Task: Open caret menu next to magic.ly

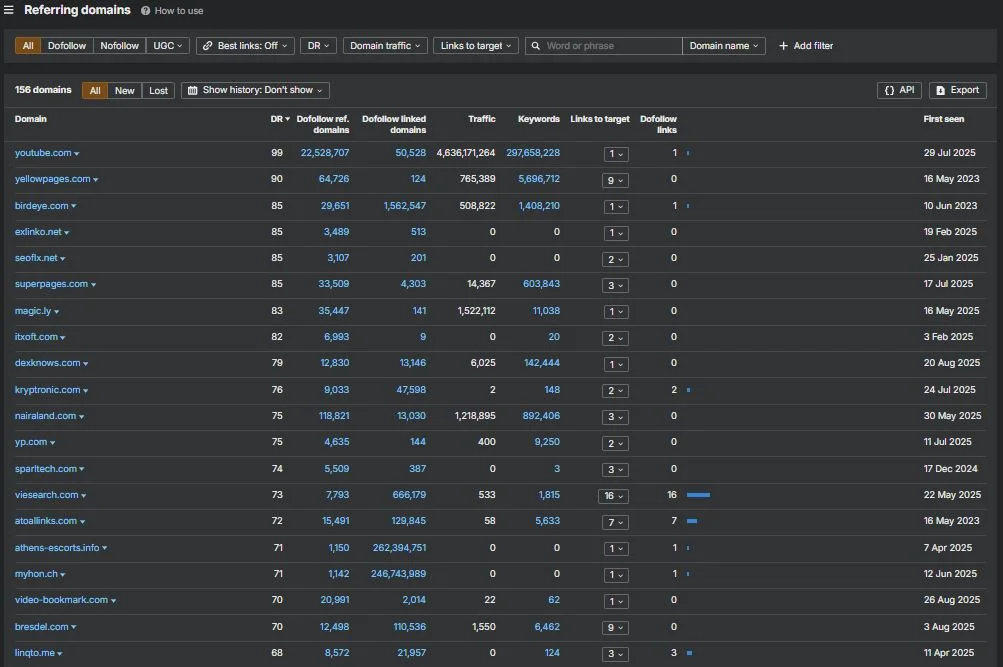Action: point(56,312)
